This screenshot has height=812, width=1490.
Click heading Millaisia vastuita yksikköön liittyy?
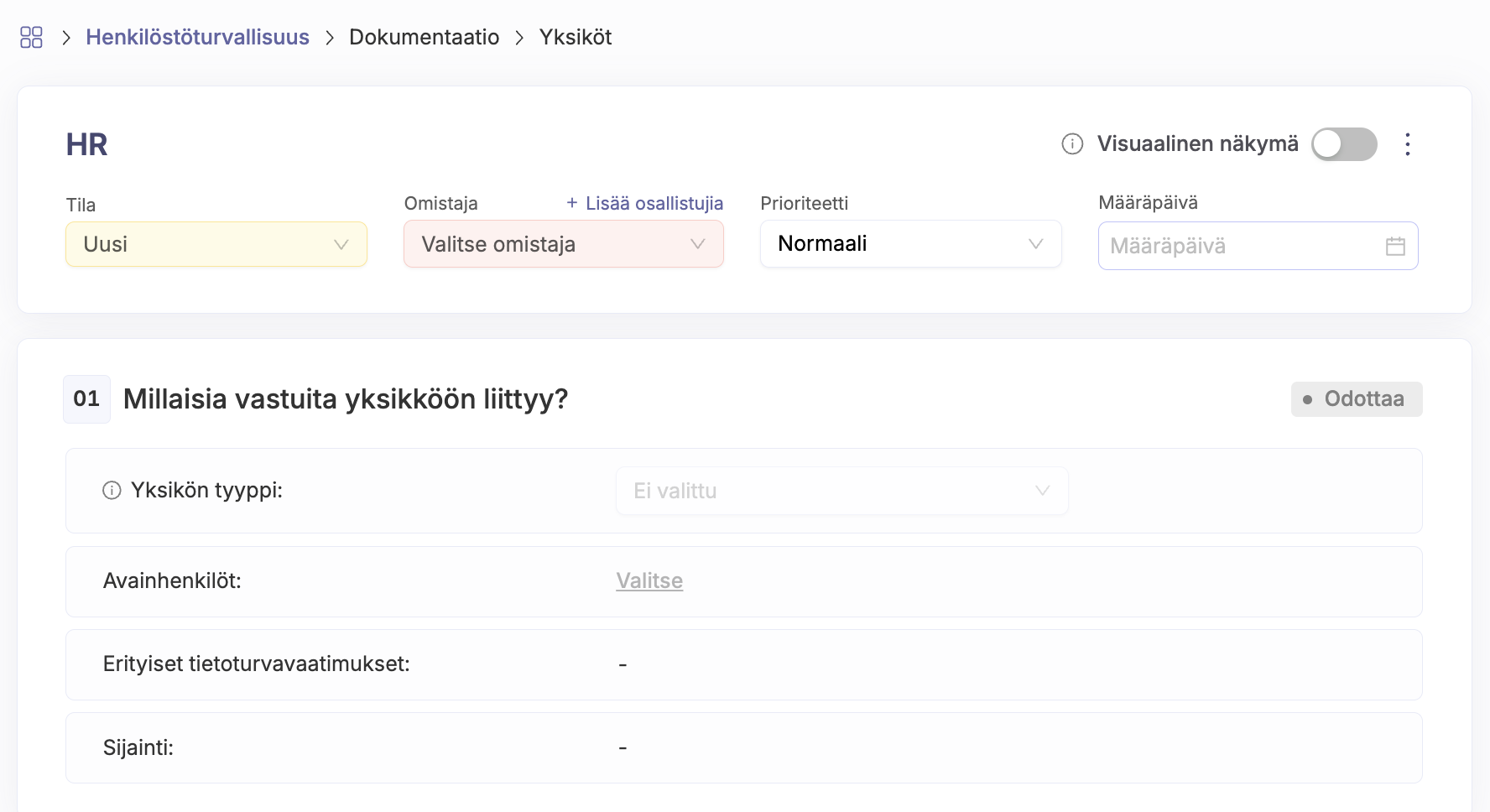(x=346, y=399)
